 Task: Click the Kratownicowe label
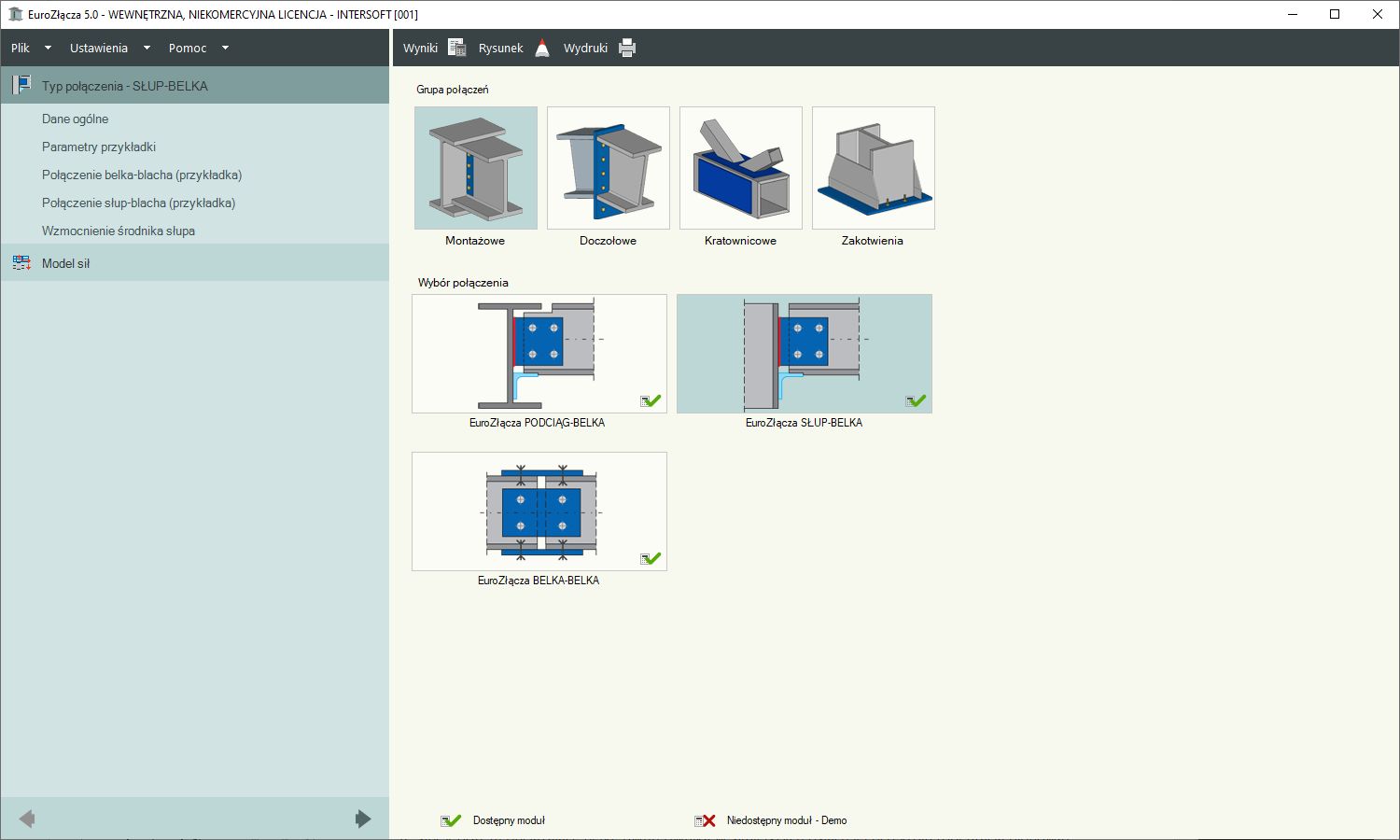tap(740, 241)
